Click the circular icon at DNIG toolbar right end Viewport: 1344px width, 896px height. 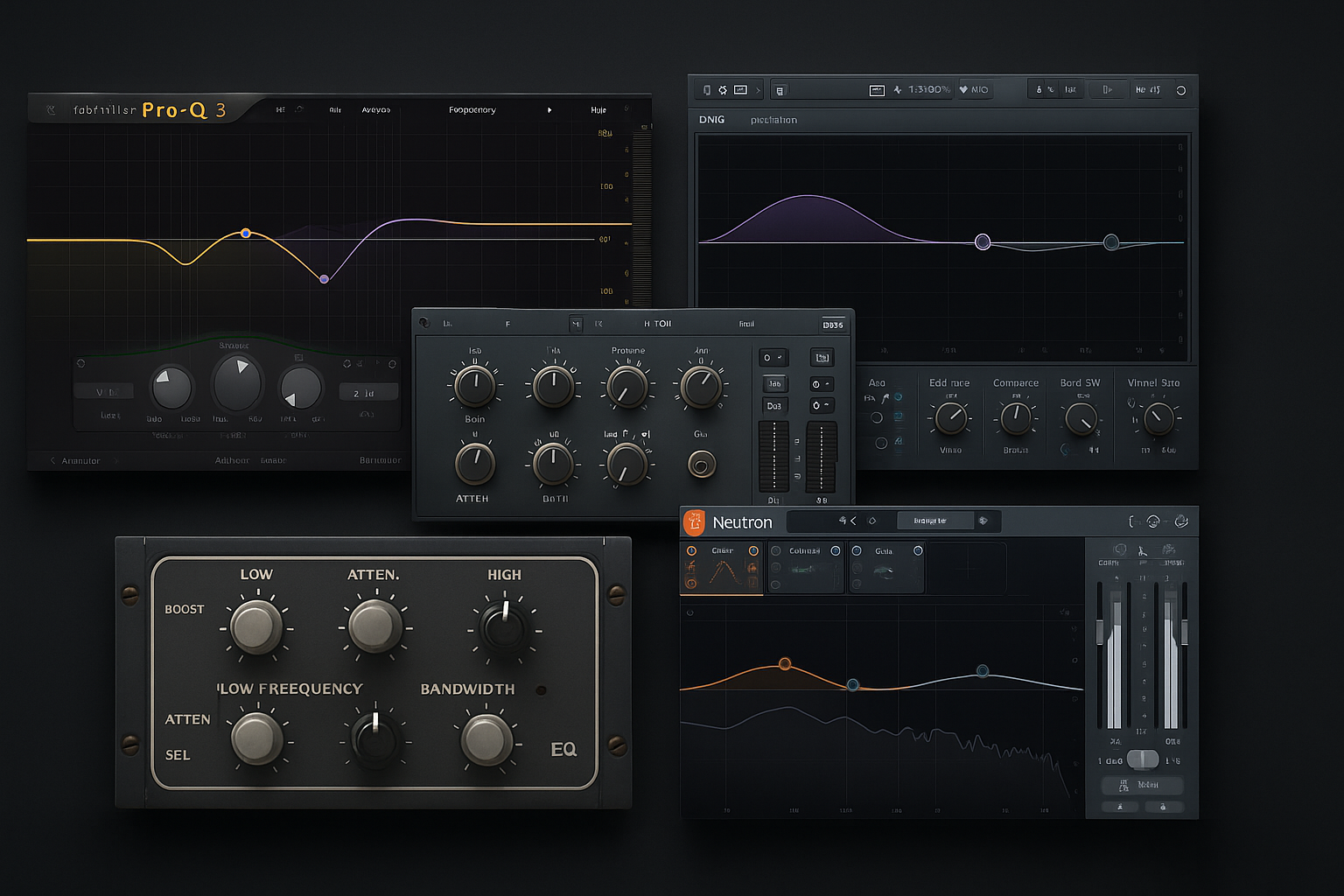pyautogui.click(x=1180, y=90)
